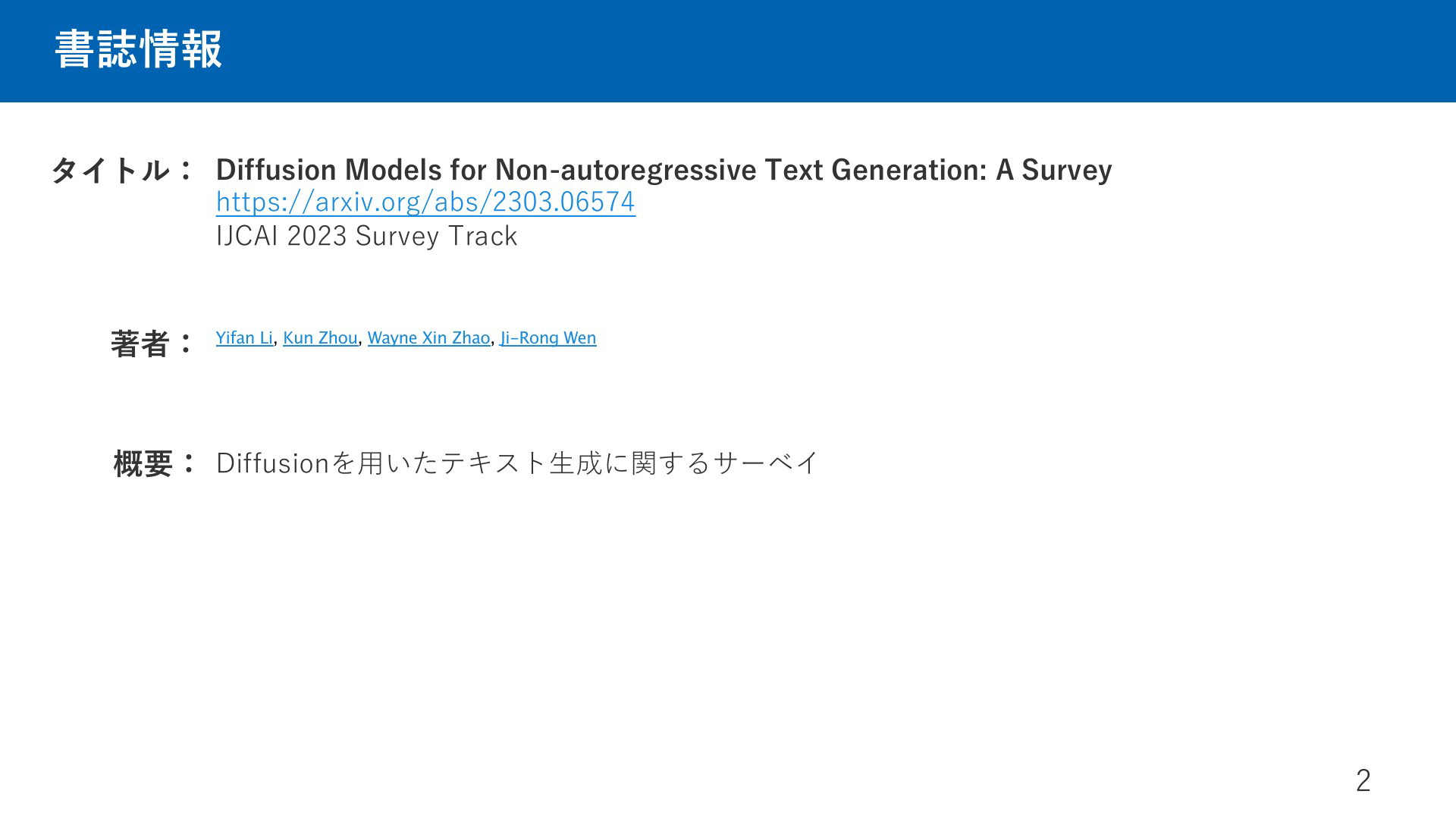
Task: Click the year 2023 in the venue line
Action: pos(317,236)
